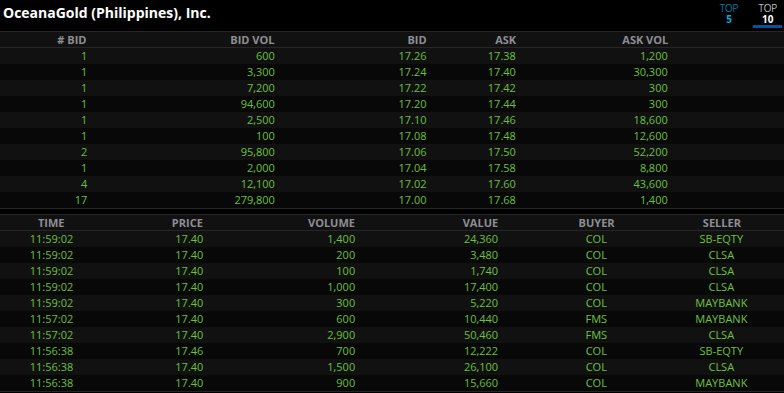Image resolution: width=784 pixels, height=393 pixels.
Task: Click the bid volume 95,800
Action: point(257,152)
